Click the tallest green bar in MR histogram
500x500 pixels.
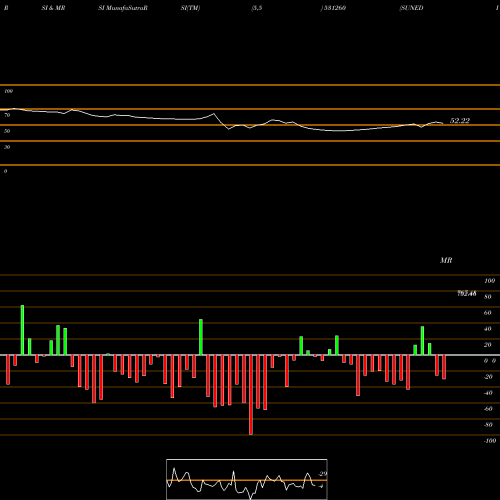click(22, 330)
